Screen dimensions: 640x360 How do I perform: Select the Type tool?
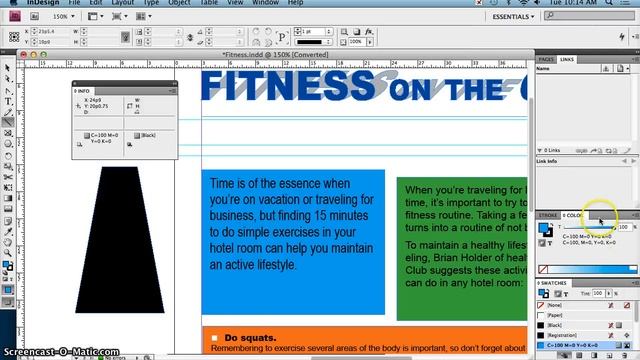[x=8, y=101]
